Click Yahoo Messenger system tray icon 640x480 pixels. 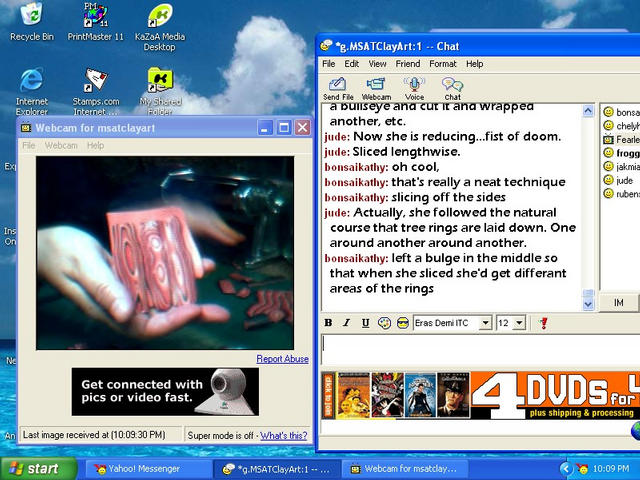582,469
